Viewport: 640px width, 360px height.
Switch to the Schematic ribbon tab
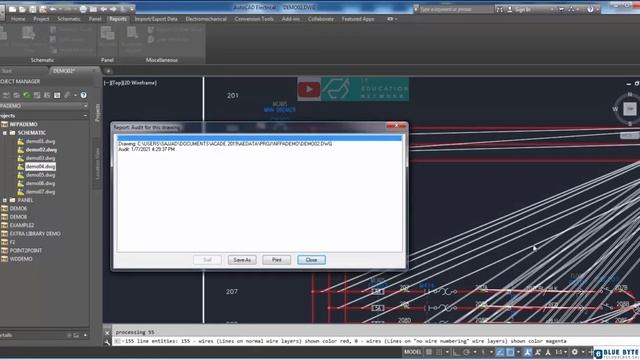click(69, 19)
